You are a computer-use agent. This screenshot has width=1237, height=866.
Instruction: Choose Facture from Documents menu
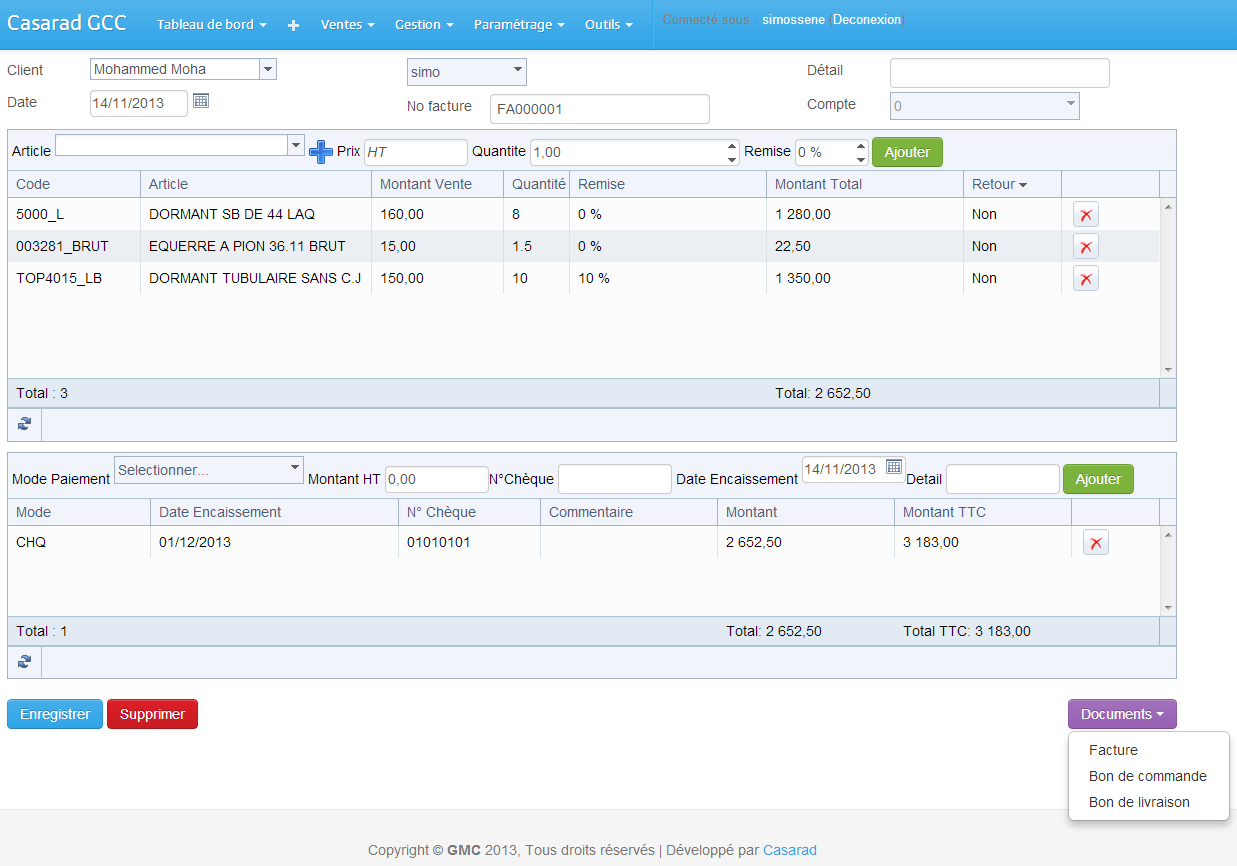1148,750
